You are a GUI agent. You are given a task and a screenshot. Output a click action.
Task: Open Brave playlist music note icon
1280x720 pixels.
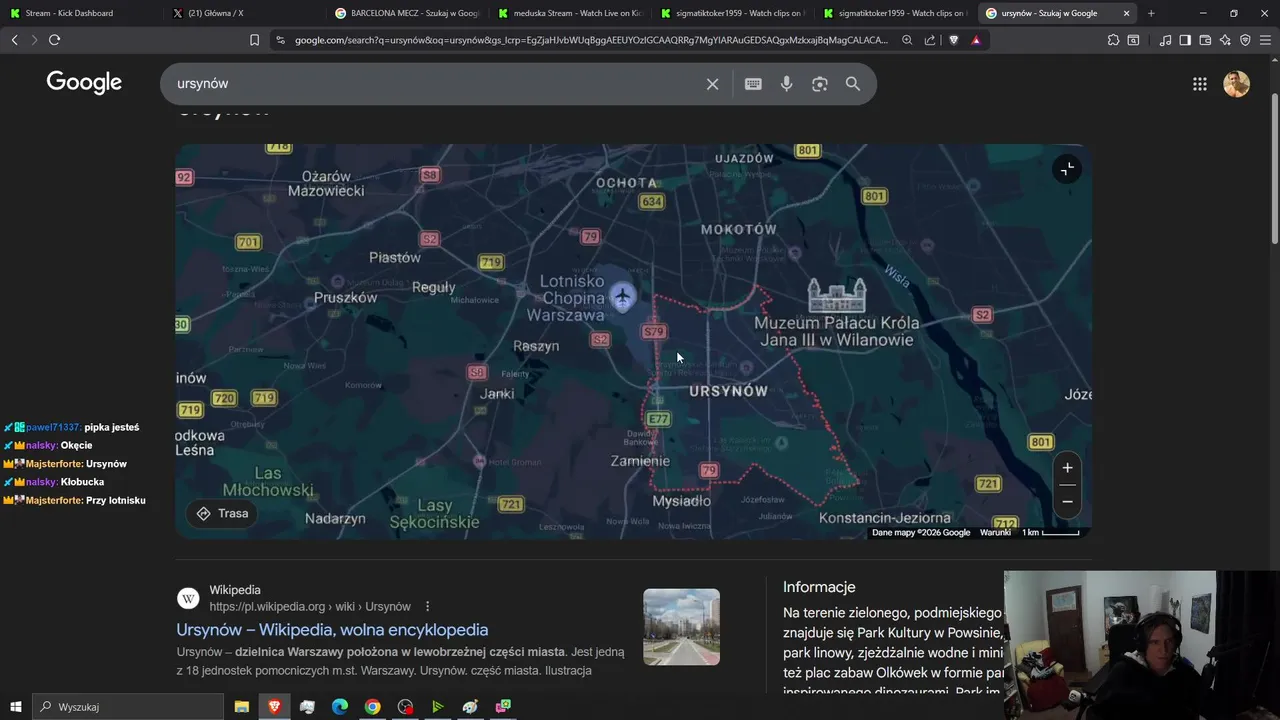(1165, 40)
